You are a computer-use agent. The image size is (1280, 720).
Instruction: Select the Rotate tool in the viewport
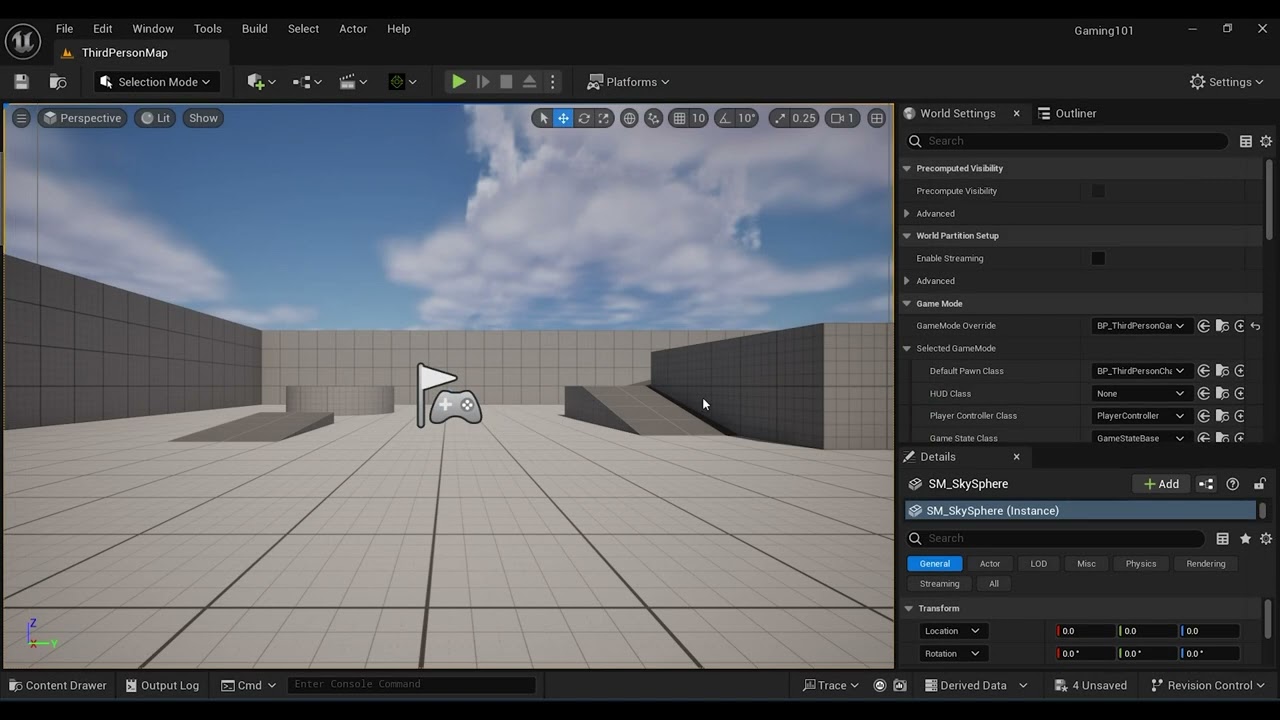click(584, 118)
